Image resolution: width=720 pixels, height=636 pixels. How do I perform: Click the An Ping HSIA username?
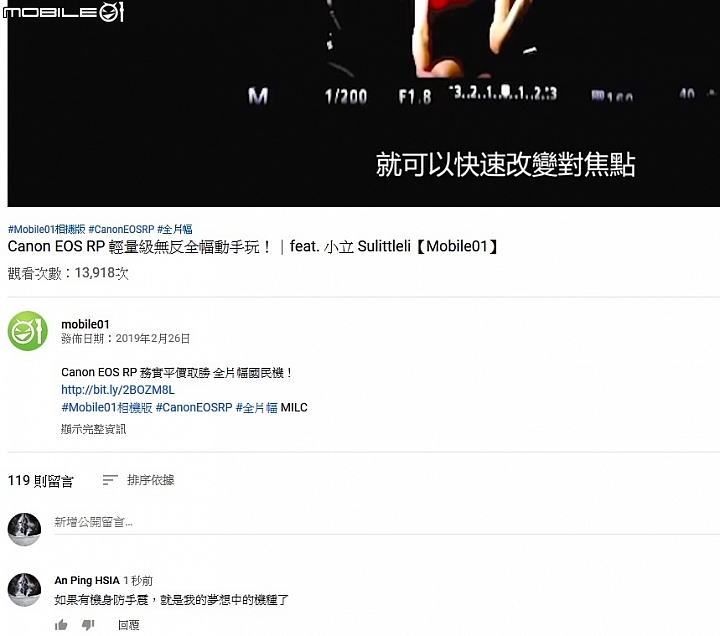[x=87, y=580]
